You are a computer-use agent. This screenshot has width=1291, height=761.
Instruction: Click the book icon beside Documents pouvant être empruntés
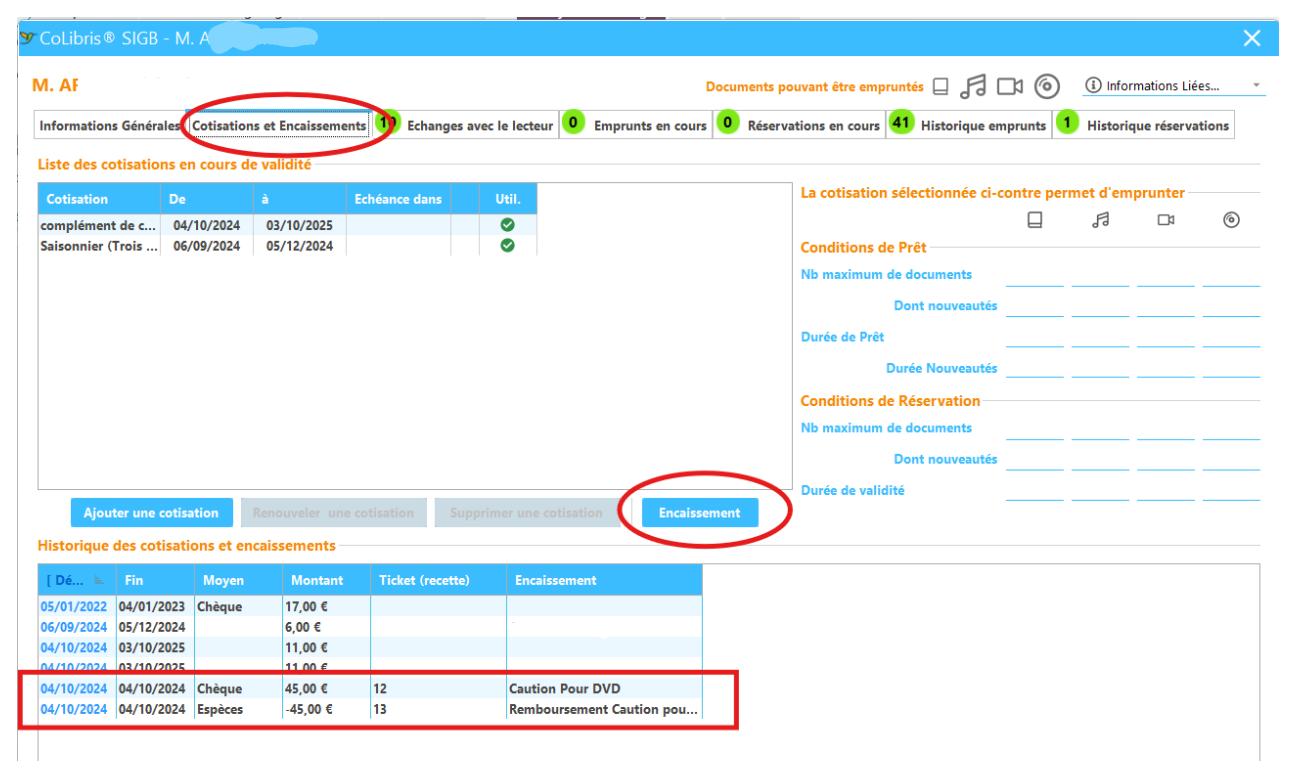(940, 87)
